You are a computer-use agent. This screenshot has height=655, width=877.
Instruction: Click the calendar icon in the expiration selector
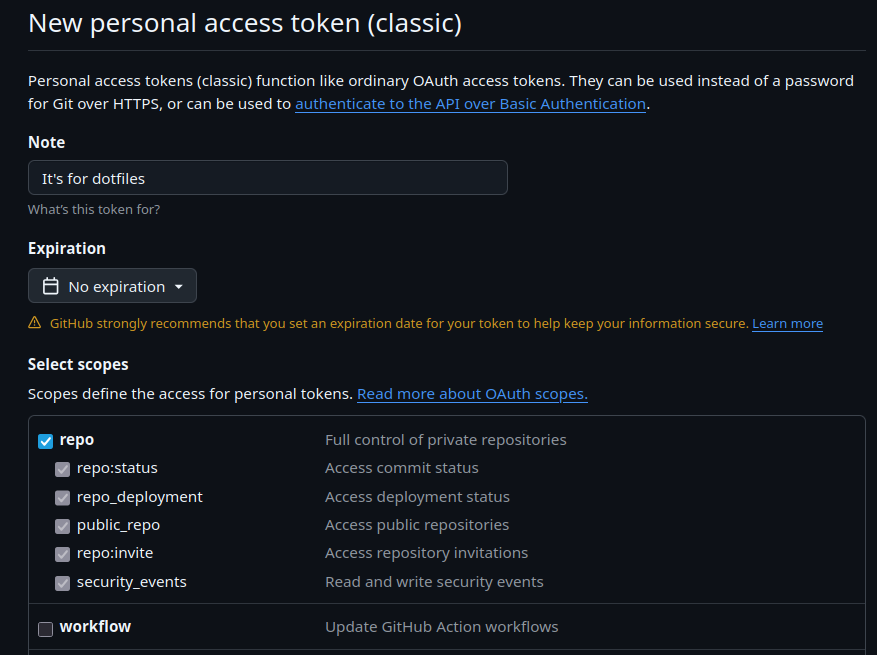pos(51,287)
